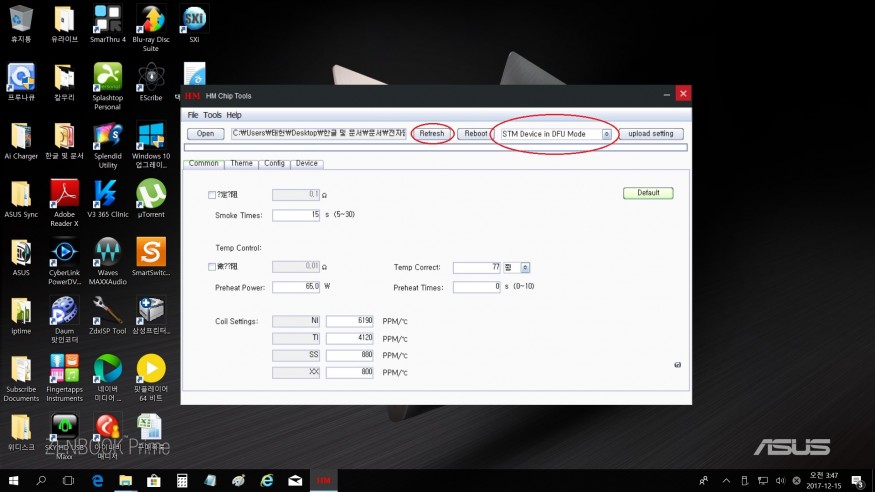Launch Splendid Utility shortcut
Image resolution: width=875 pixels, height=492 pixels.
point(108,145)
